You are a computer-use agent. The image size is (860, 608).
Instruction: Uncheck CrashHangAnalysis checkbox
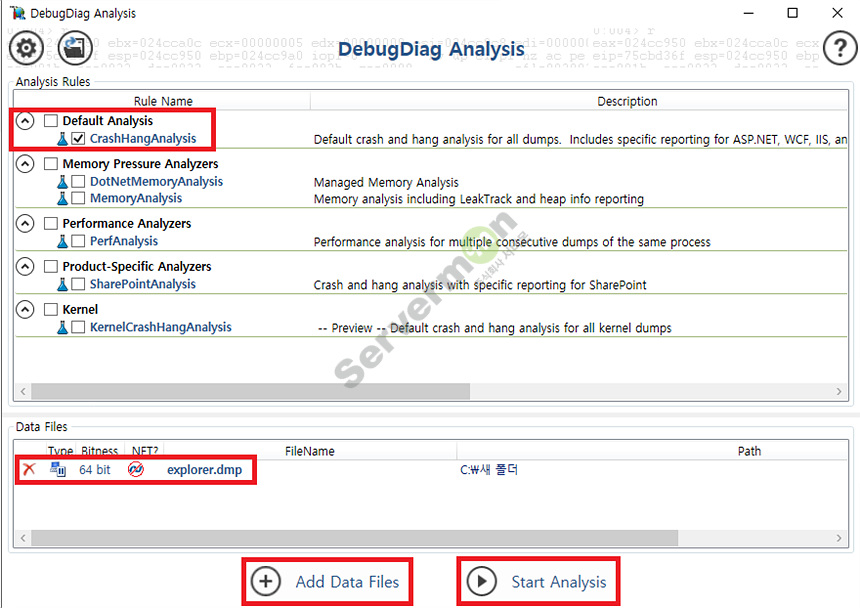[x=78, y=139]
